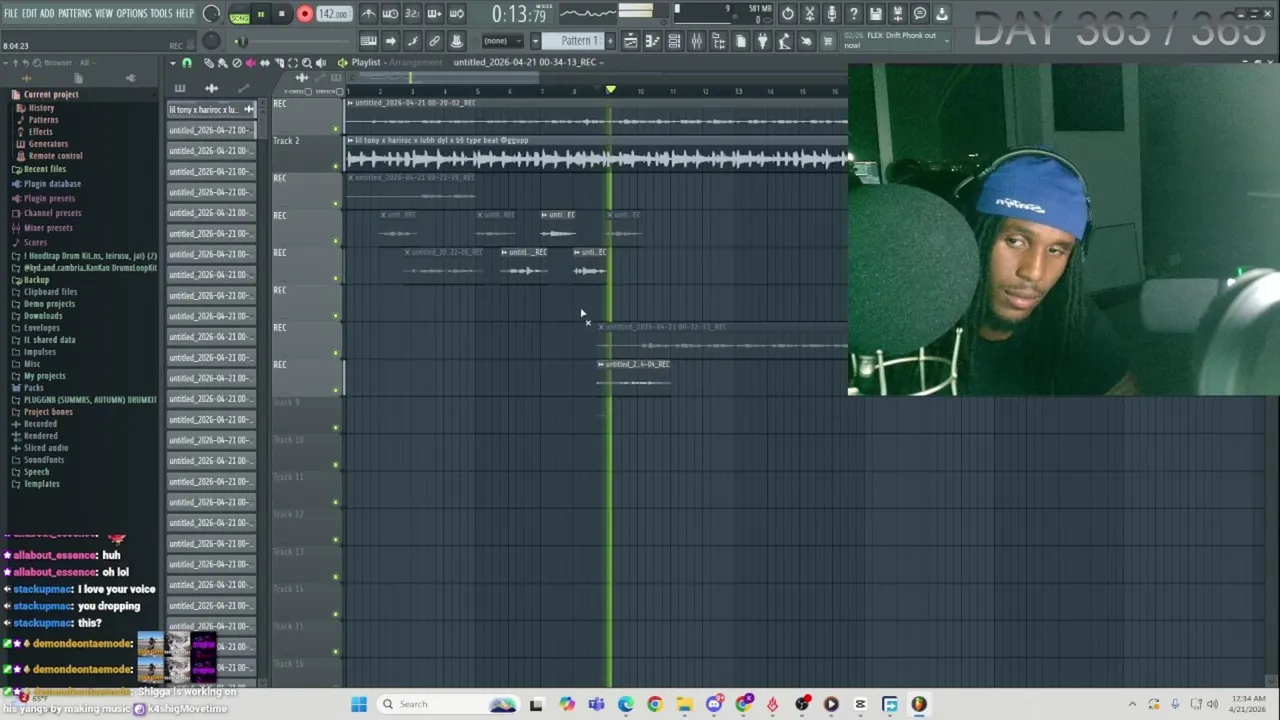Open the ADD menu
This screenshot has width=1280, height=720.
point(47,14)
